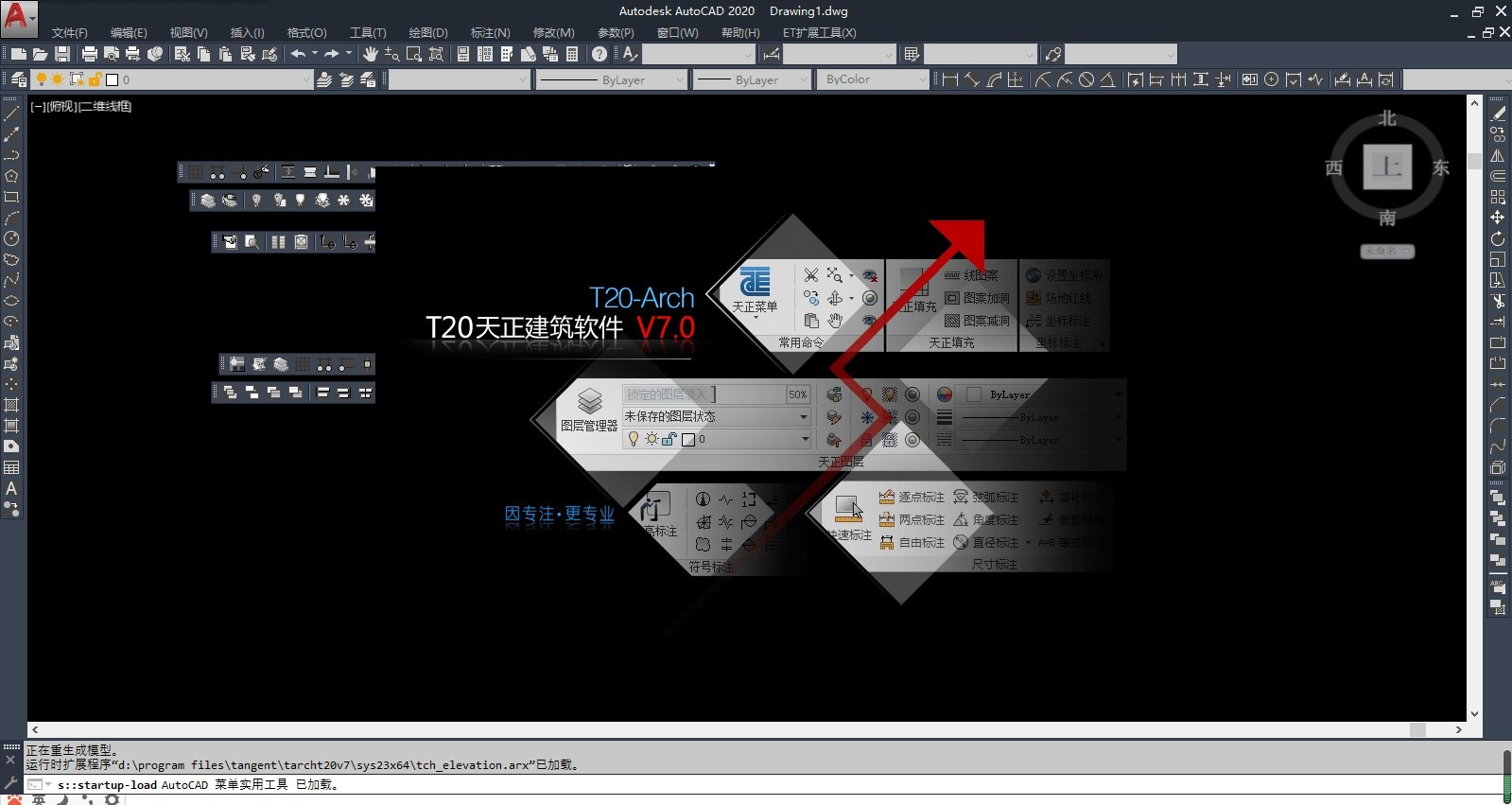
Task: Open the QuickCalc calculator icon
Action: click(x=572, y=55)
